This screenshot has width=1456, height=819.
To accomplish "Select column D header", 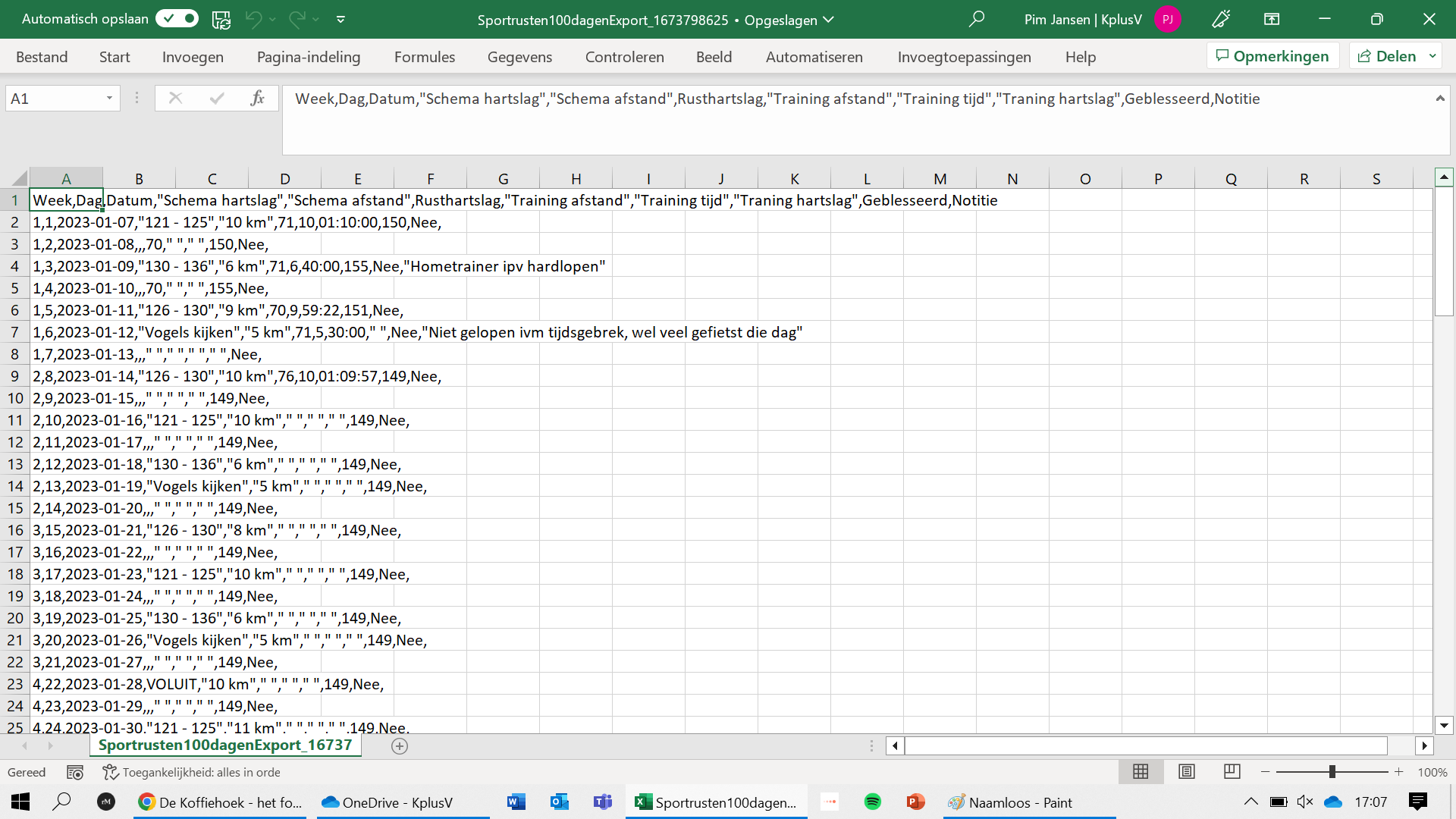I will (x=284, y=179).
